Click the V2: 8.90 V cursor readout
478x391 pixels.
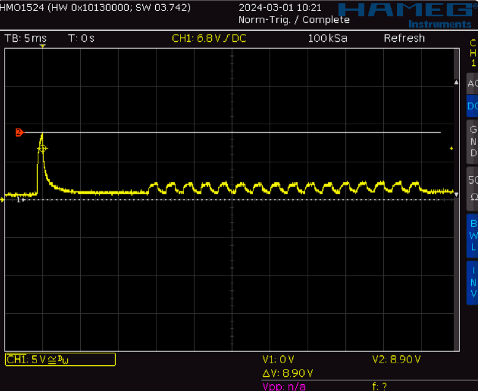click(x=397, y=359)
